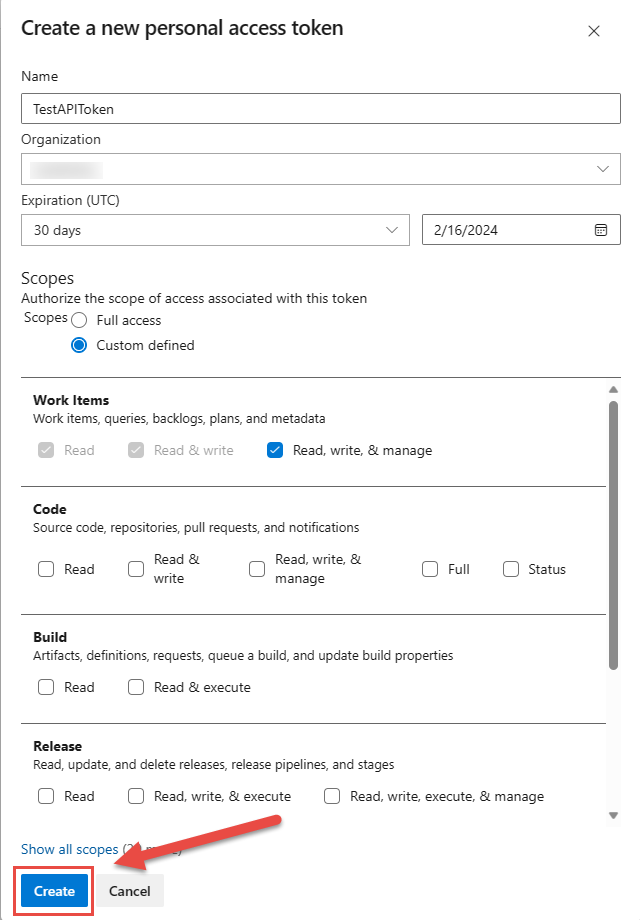This screenshot has width=640, height=920.
Task: Click the Name field containing TestAPIToken
Action: [x=320, y=108]
